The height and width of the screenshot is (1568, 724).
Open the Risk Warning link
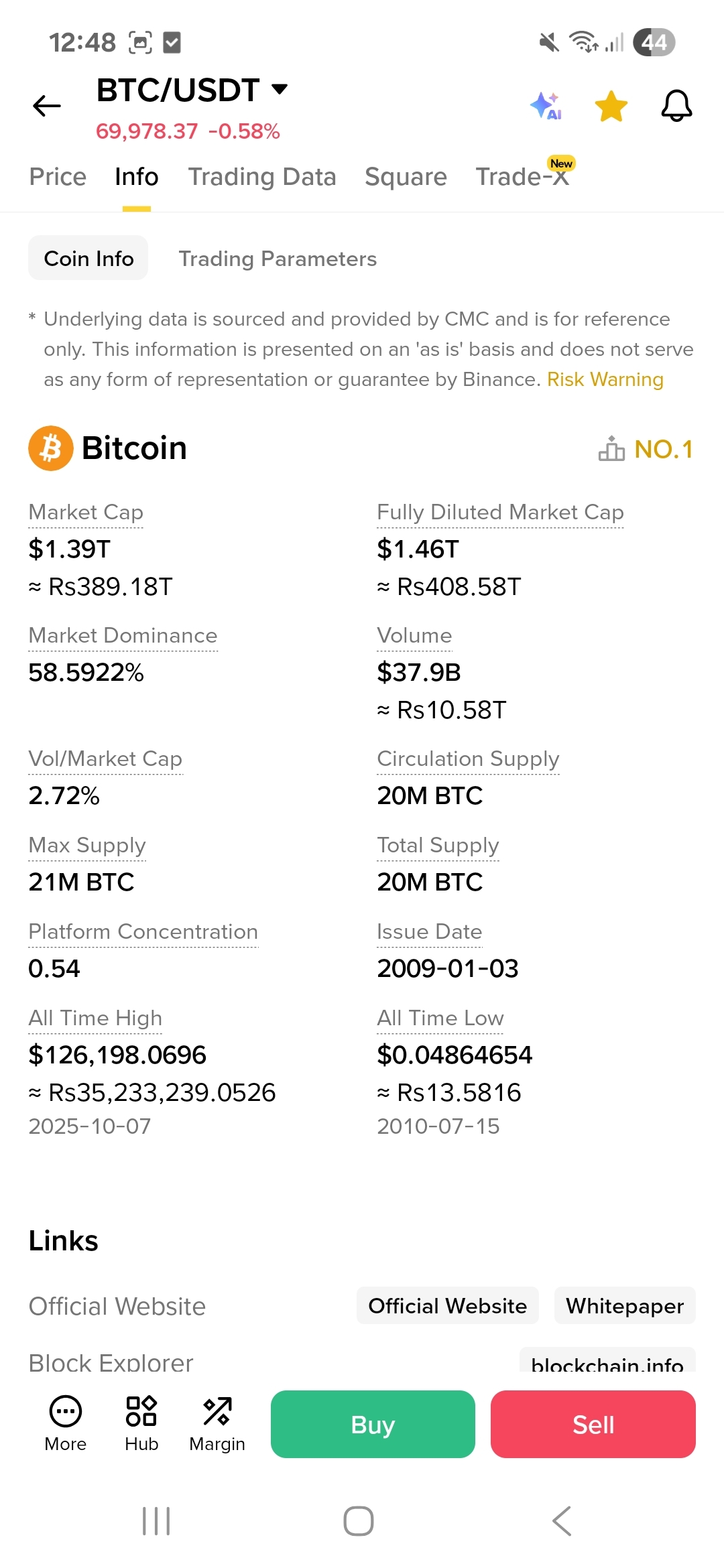click(x=605, y=379)
